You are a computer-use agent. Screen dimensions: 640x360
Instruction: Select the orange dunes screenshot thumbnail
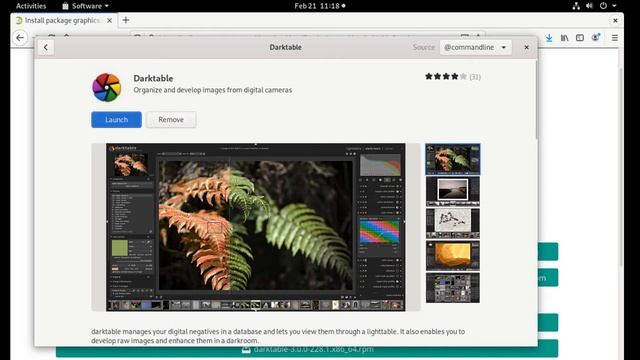coord(453,256)
